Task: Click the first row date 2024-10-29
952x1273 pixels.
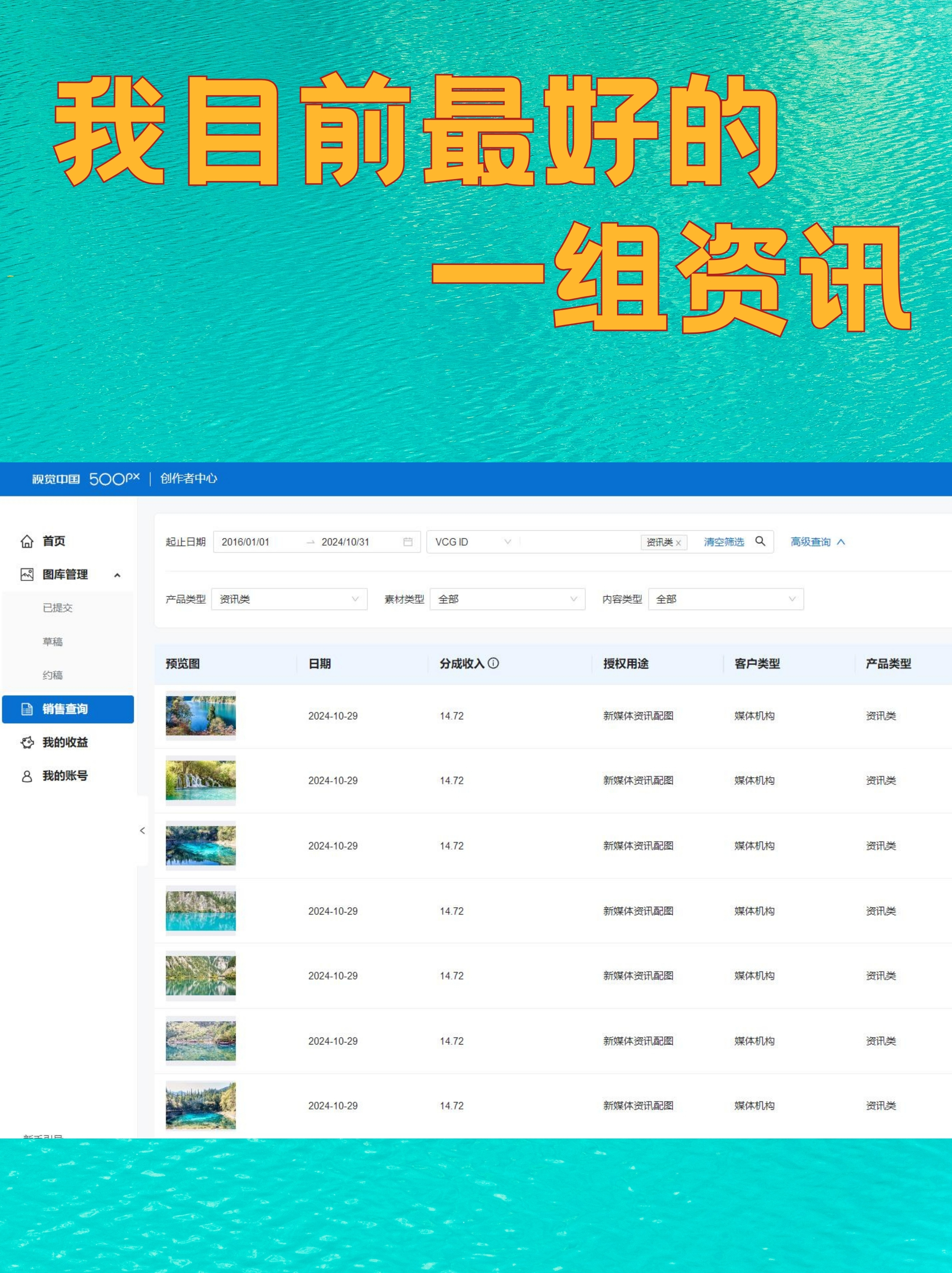Action: point(333,716)
